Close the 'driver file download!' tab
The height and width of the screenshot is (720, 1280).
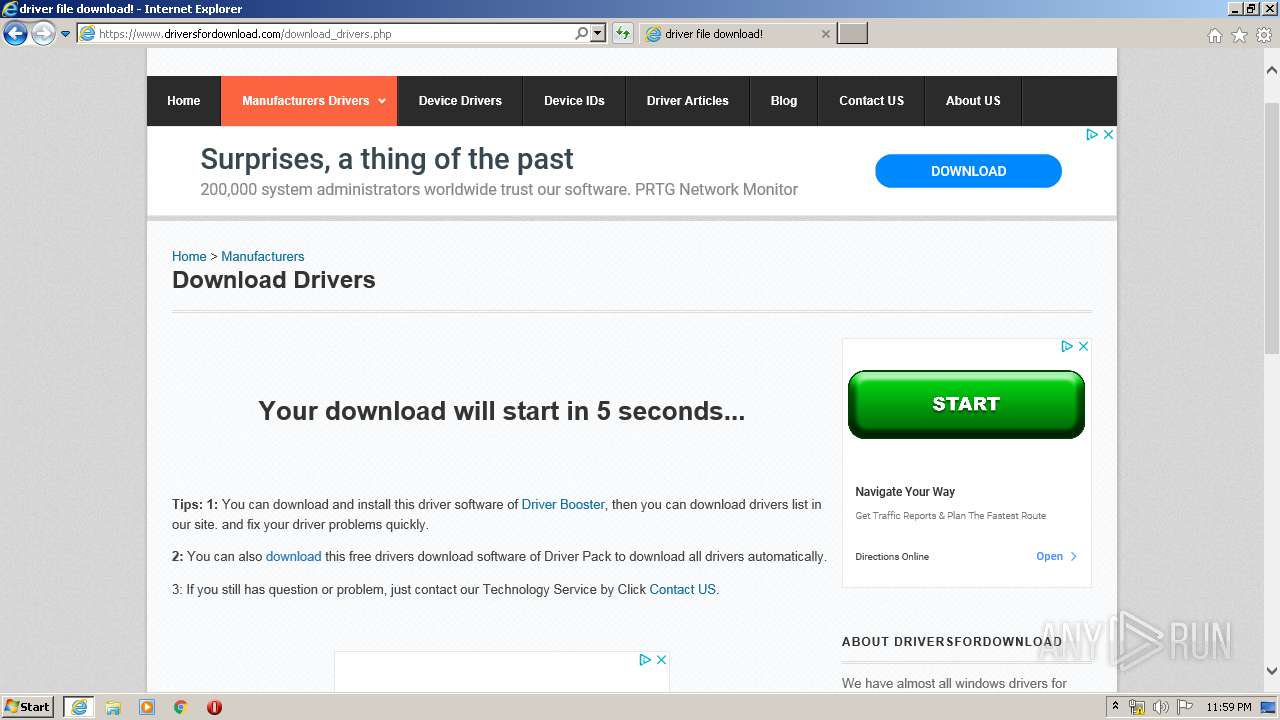click(x=825, y=33)
